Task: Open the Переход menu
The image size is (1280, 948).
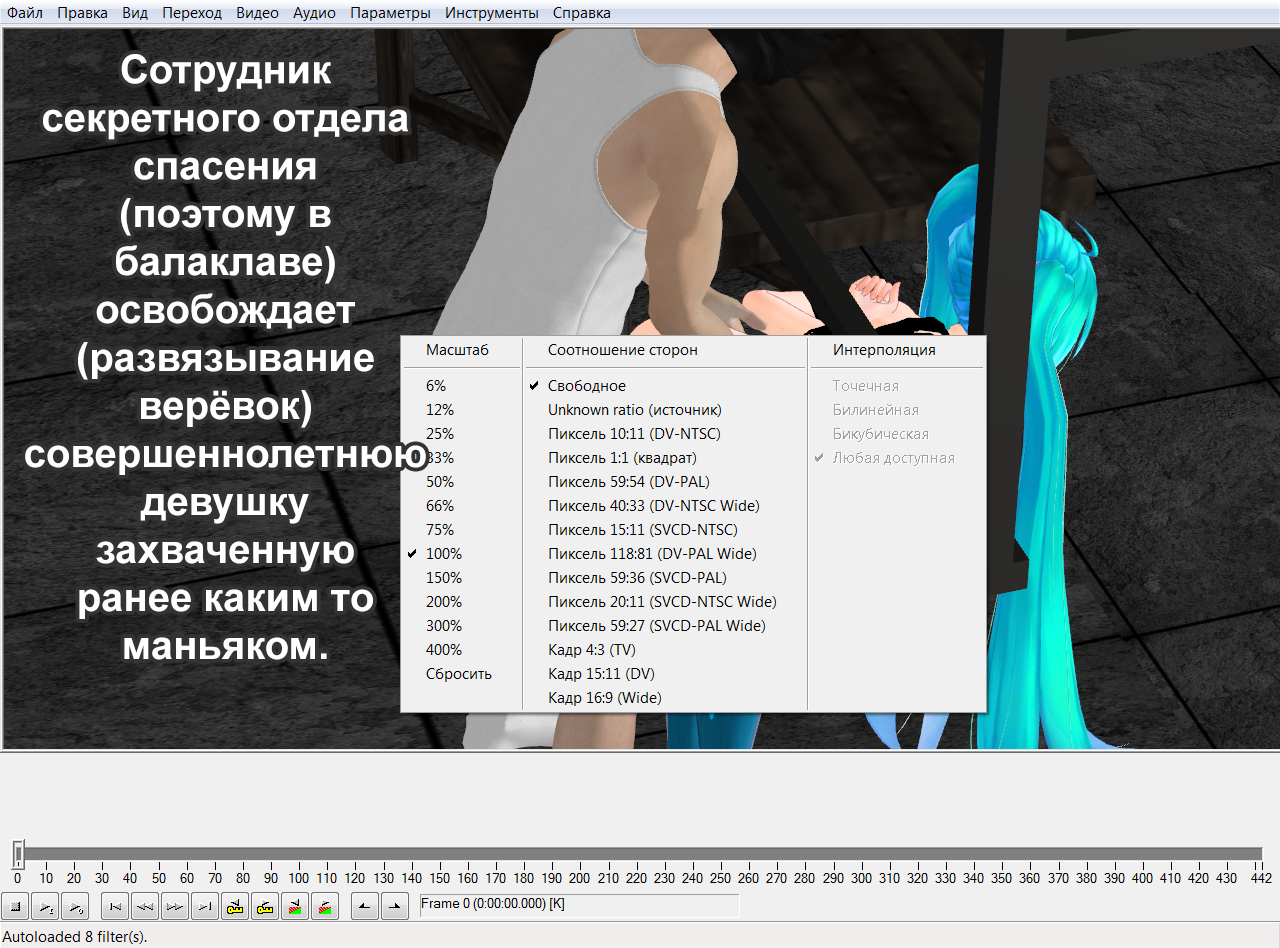Action: click(192, 13)
